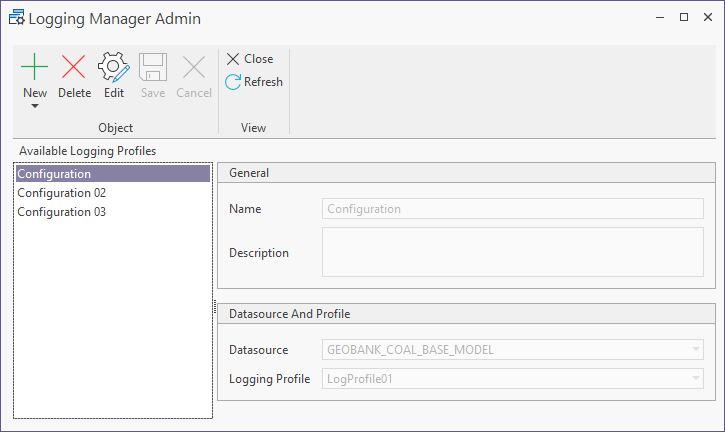Select Configuration 03 profile

[x=62, y=212]
